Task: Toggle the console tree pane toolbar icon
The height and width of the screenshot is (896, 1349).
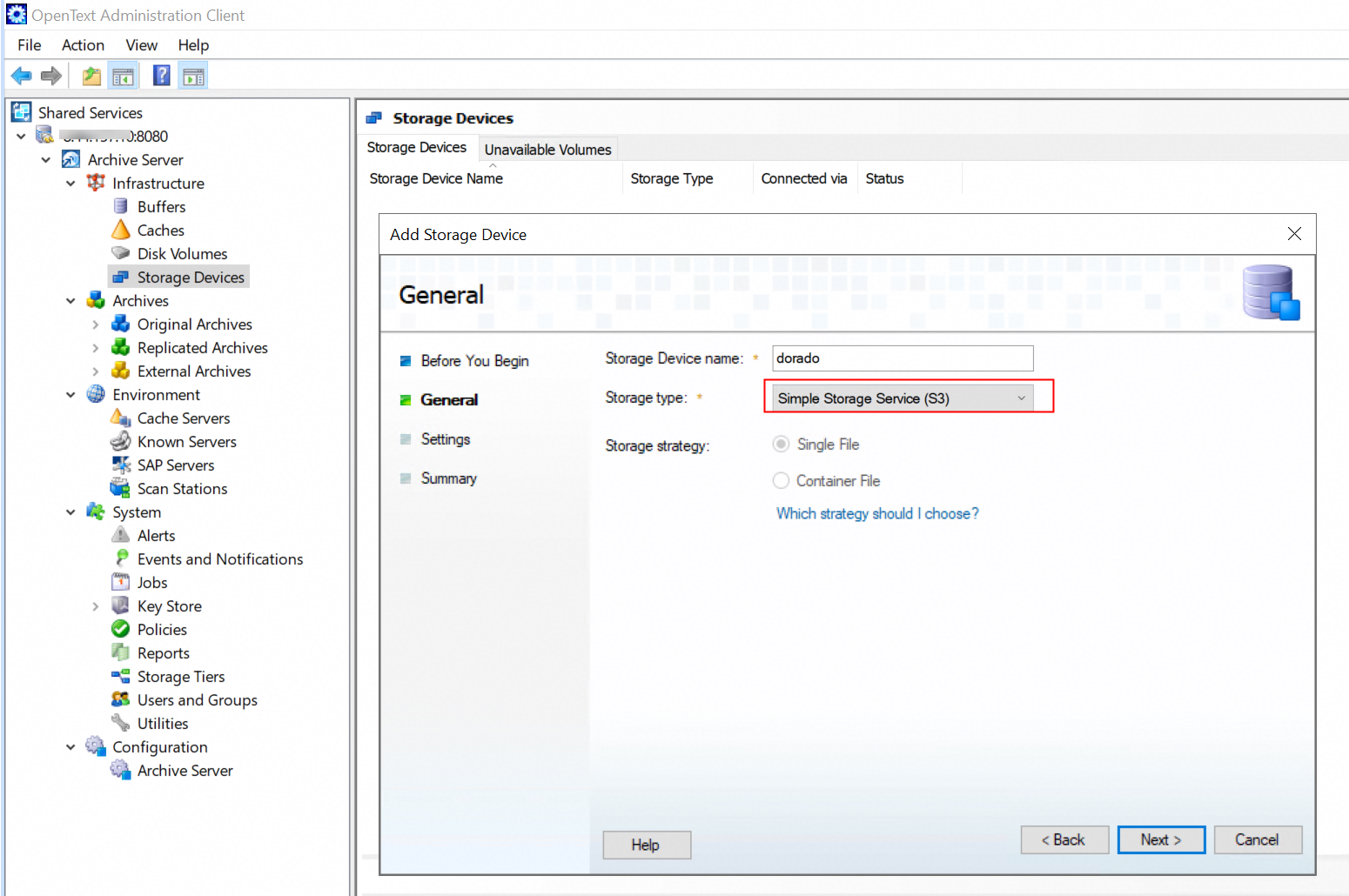Action: [124, 77]
